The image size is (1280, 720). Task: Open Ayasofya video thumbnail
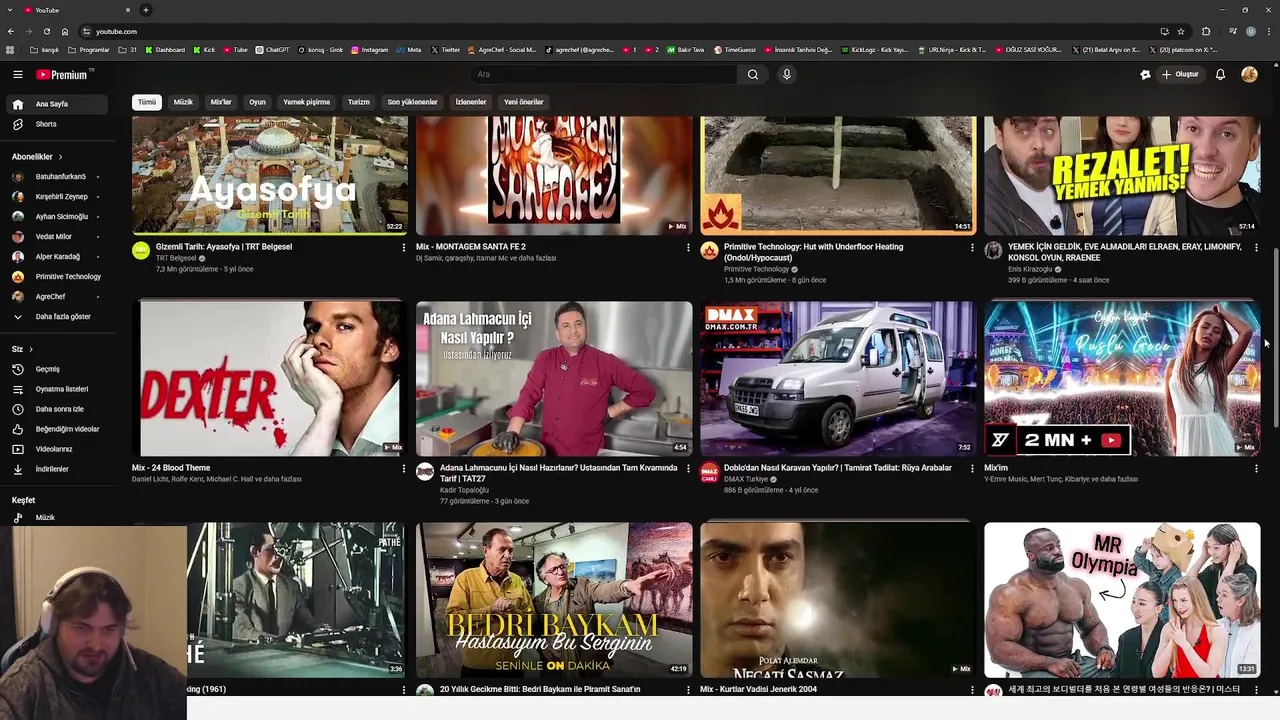coord(270,176)
